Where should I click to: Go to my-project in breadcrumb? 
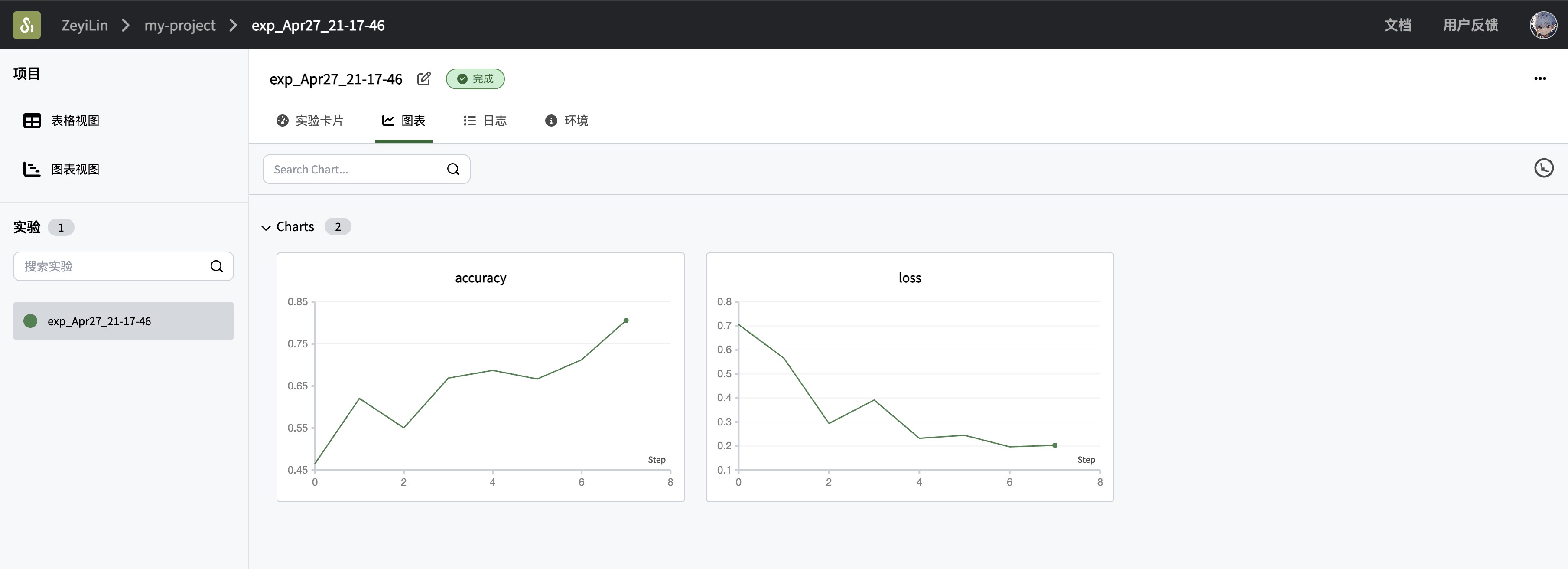click(179, 25)
